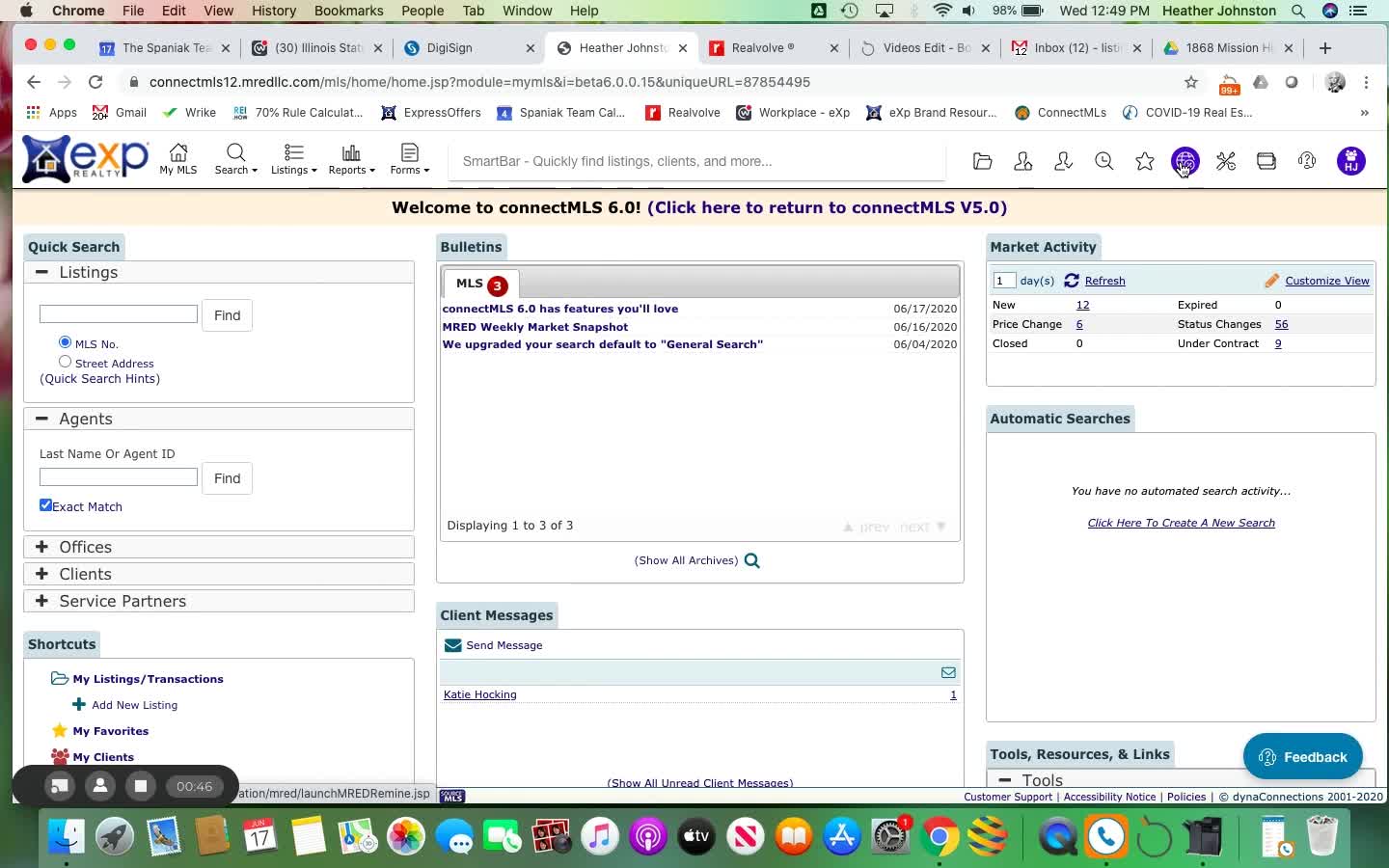Click the days input in Market Activity
Viewport: 1389px width, 868px height.
[x=1004, y=281]
